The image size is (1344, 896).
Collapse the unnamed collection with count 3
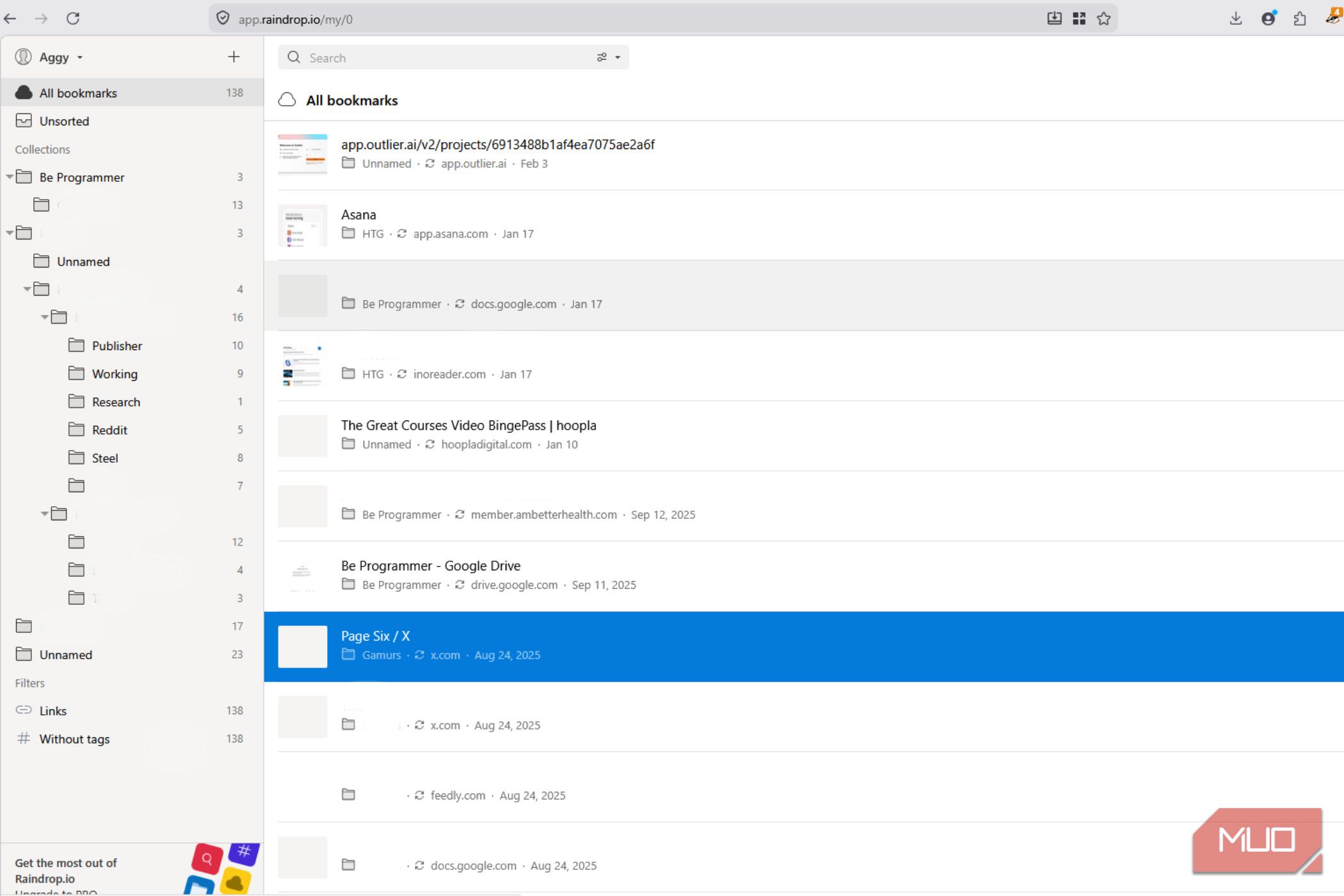pos(10,233)
